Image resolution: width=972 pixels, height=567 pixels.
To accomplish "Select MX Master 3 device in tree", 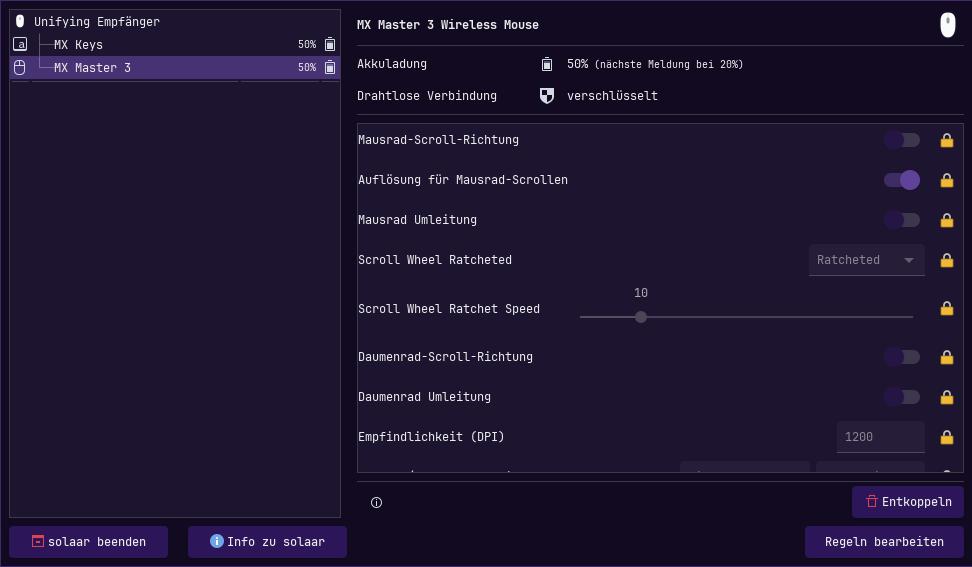I will click(x=175, y=67).
